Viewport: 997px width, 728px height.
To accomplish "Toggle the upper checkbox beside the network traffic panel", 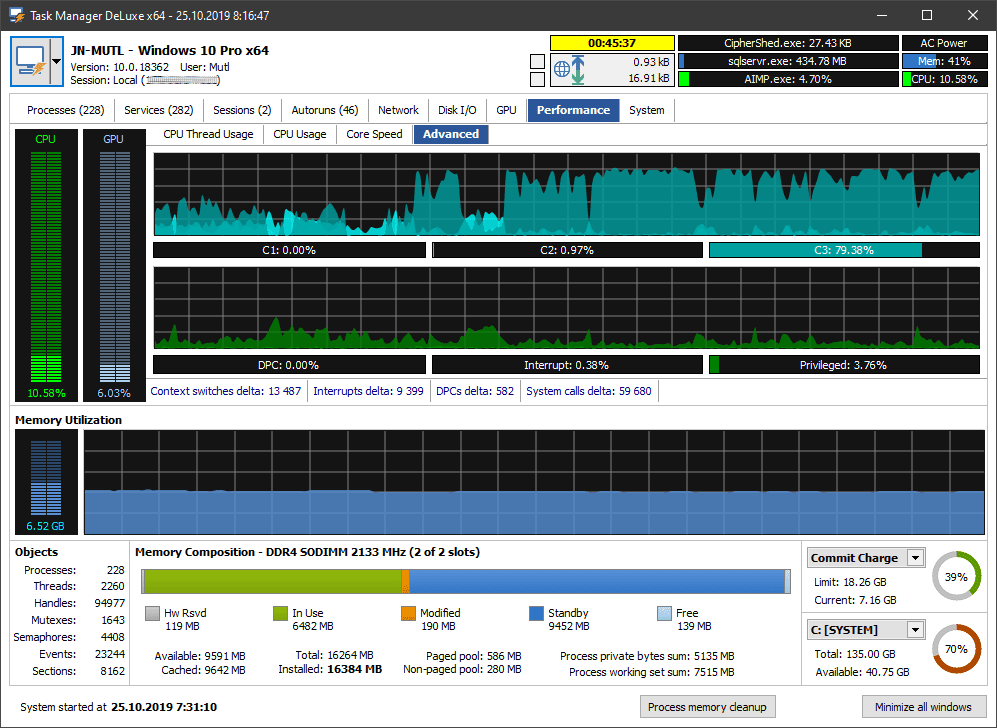I will [536, 62].
